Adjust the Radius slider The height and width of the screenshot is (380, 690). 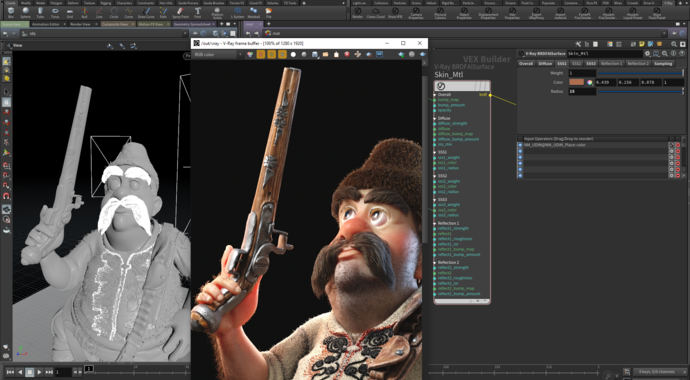click(x=640, y=91)
